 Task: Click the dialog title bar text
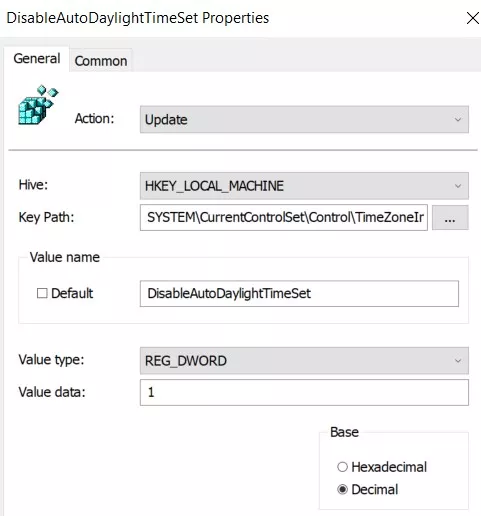click(x=138, y=18)
